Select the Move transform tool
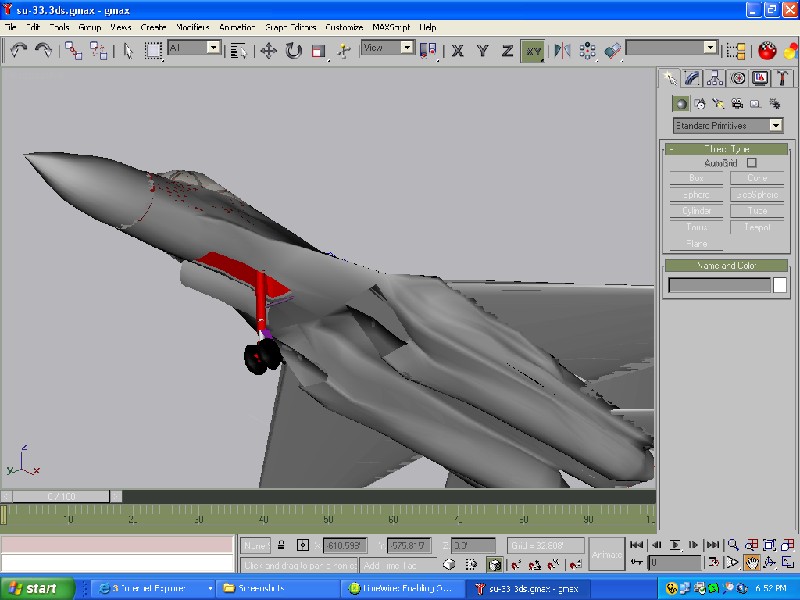Image resolution: width=800 pixels, height=600 pixels. pyautogui.click(x=269, y=50)
